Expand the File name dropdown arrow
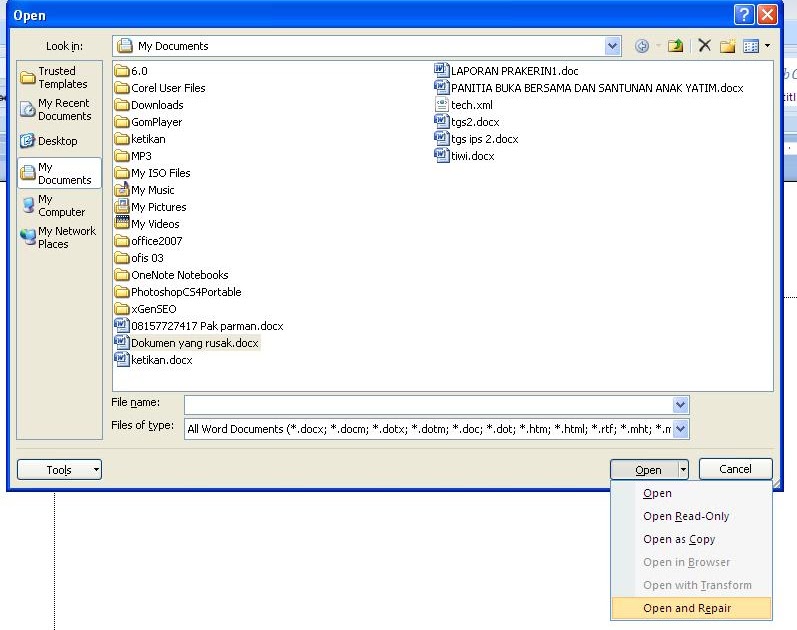The height and width of the screenshot is (630, 797). tap(681, 405)
